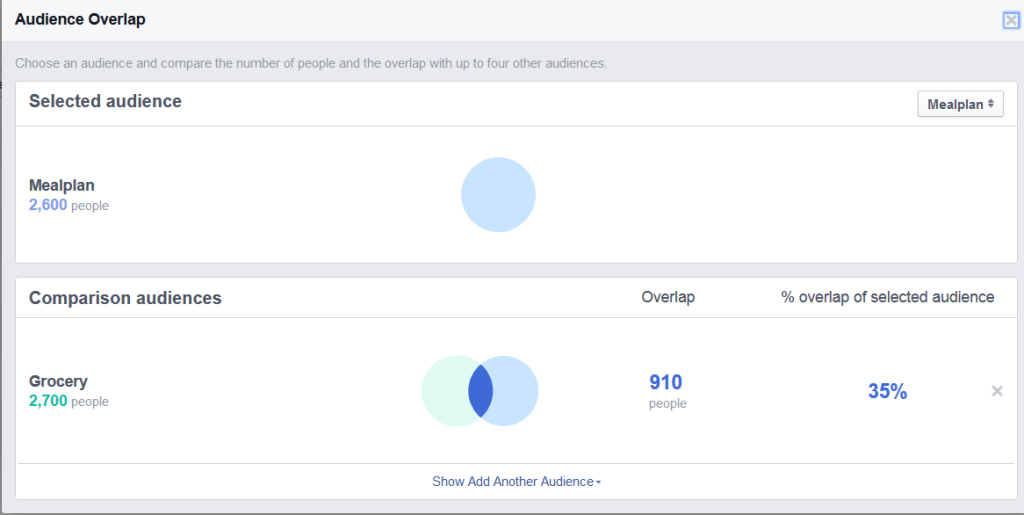Click the light blue Mealplan circle in Venn diagram
The height and width of the screenshot is (515, 1024).
click(x=516, y=391)
